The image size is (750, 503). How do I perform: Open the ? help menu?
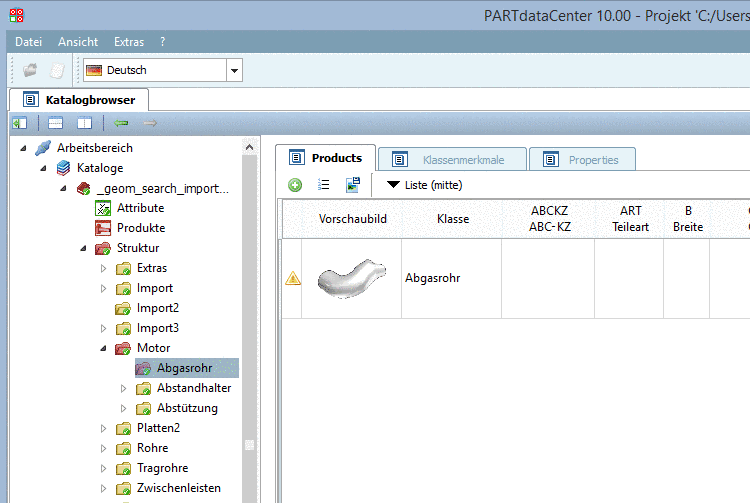[163, 42]
